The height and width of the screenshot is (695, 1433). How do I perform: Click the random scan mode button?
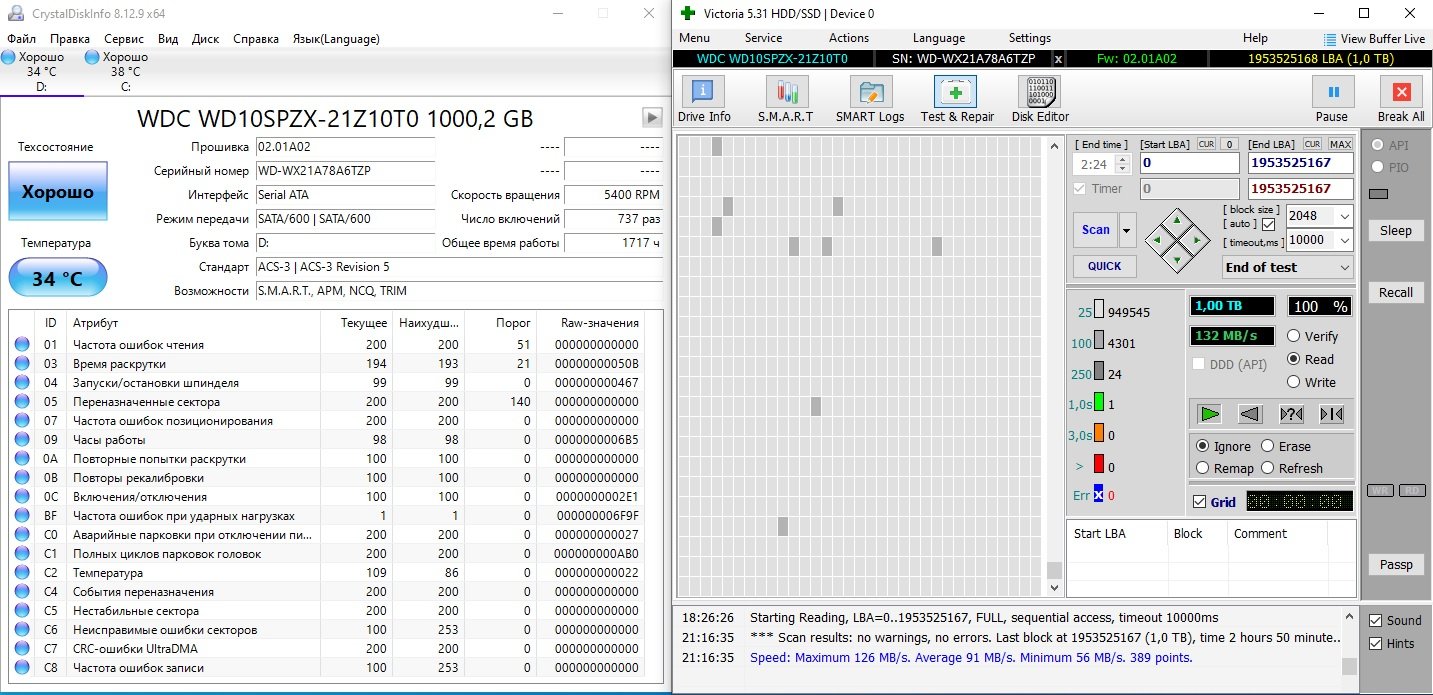pyautogui.click(x=1291, y=413)
